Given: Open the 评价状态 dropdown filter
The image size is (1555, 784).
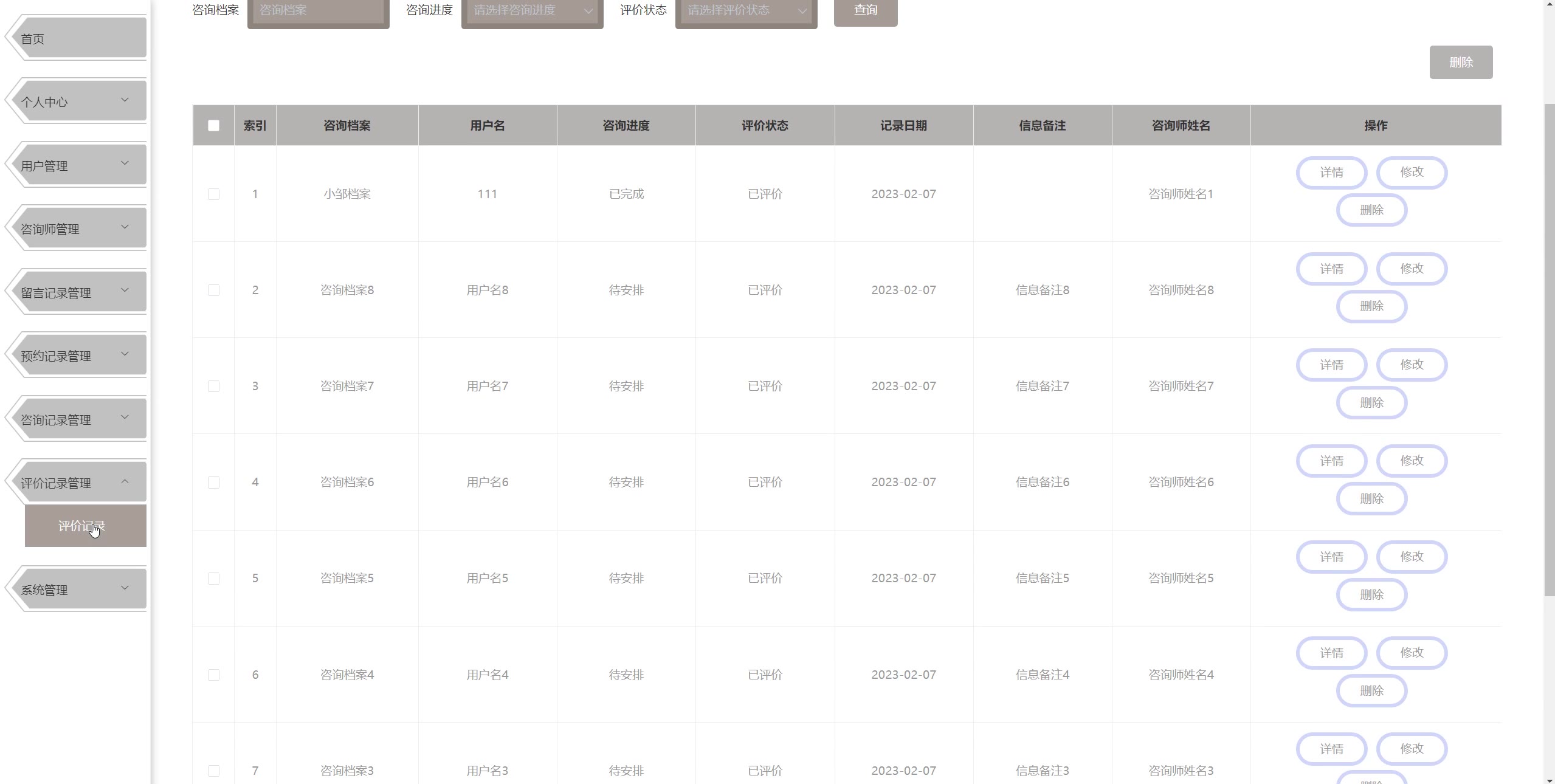Looking at the screenshot, I should click(x=746, y=10).
